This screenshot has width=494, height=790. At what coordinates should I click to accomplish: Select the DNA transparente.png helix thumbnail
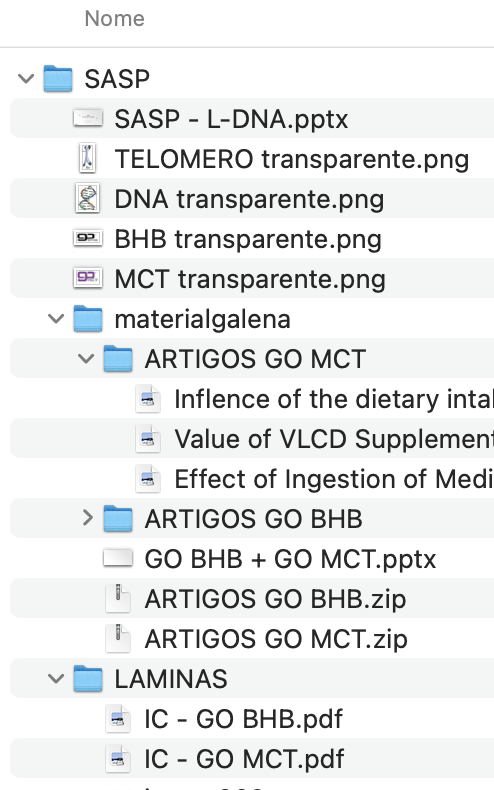point(88,199)
